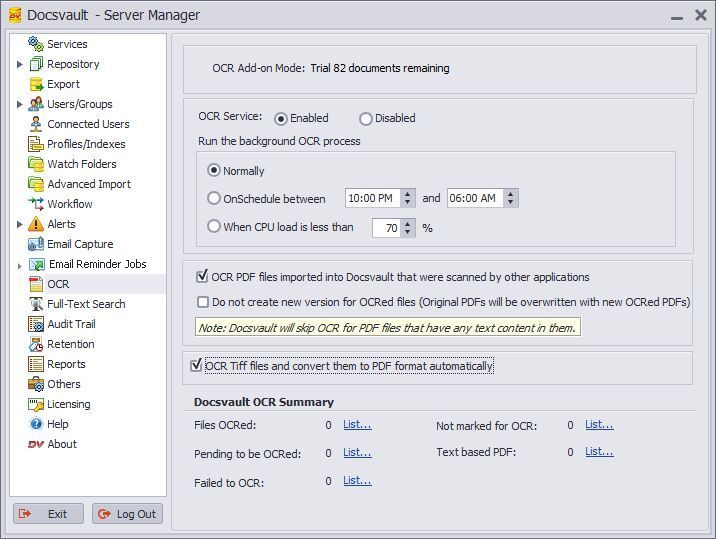Click the Email Capture icon
The height and width of the screenshot is (539, 716).
point(36,244)
